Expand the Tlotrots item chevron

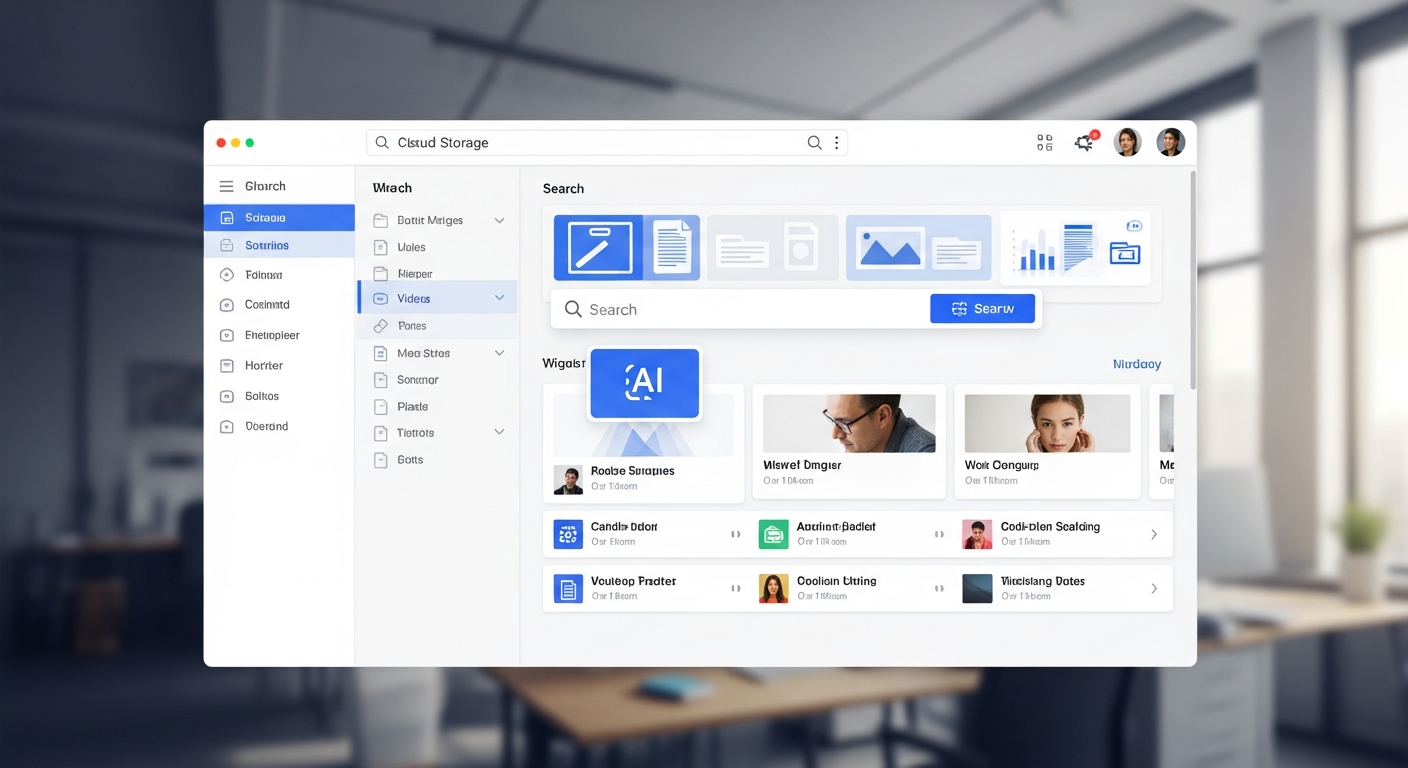[x=499, y=432]
